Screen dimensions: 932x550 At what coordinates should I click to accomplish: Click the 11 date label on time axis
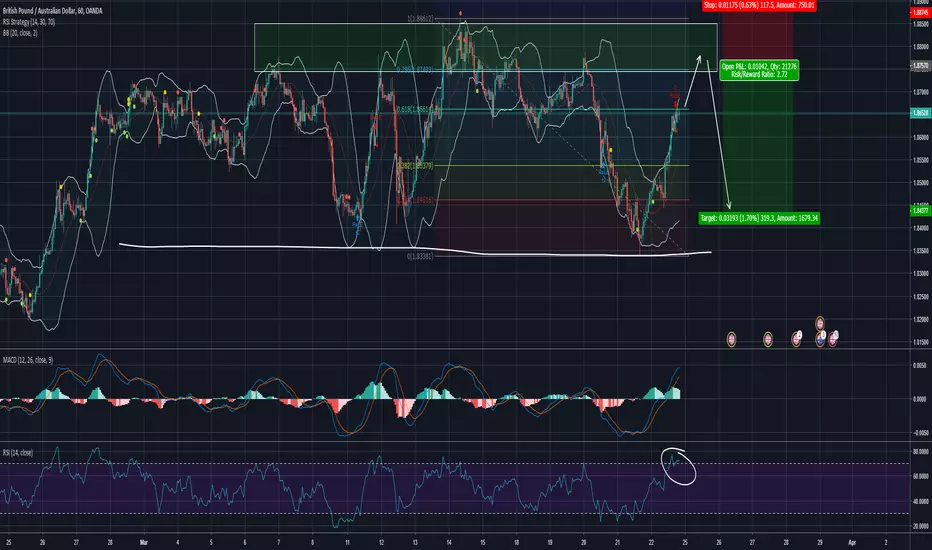point(347,542)
